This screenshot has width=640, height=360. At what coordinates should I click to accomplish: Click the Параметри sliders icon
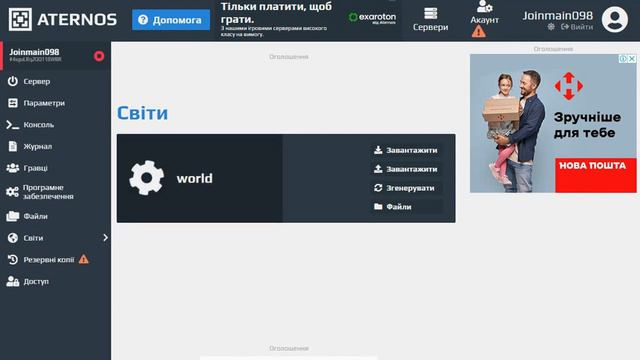coord(13,103)
